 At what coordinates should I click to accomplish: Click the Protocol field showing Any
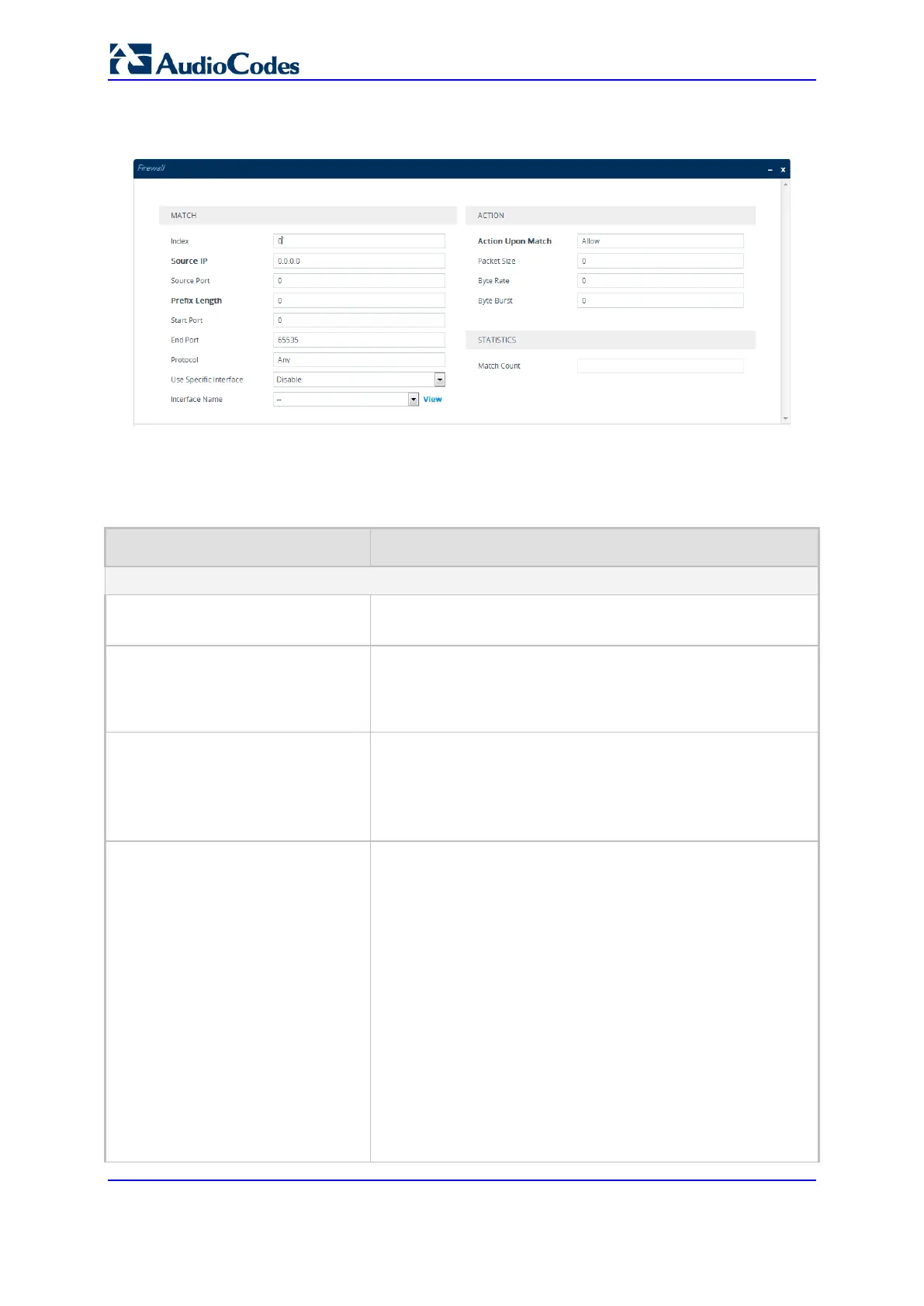click(359, 360)
